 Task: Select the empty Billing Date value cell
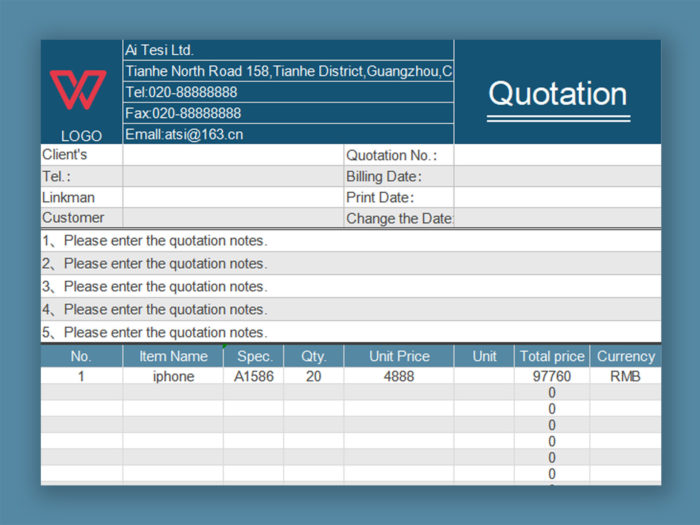click(557, 176)
